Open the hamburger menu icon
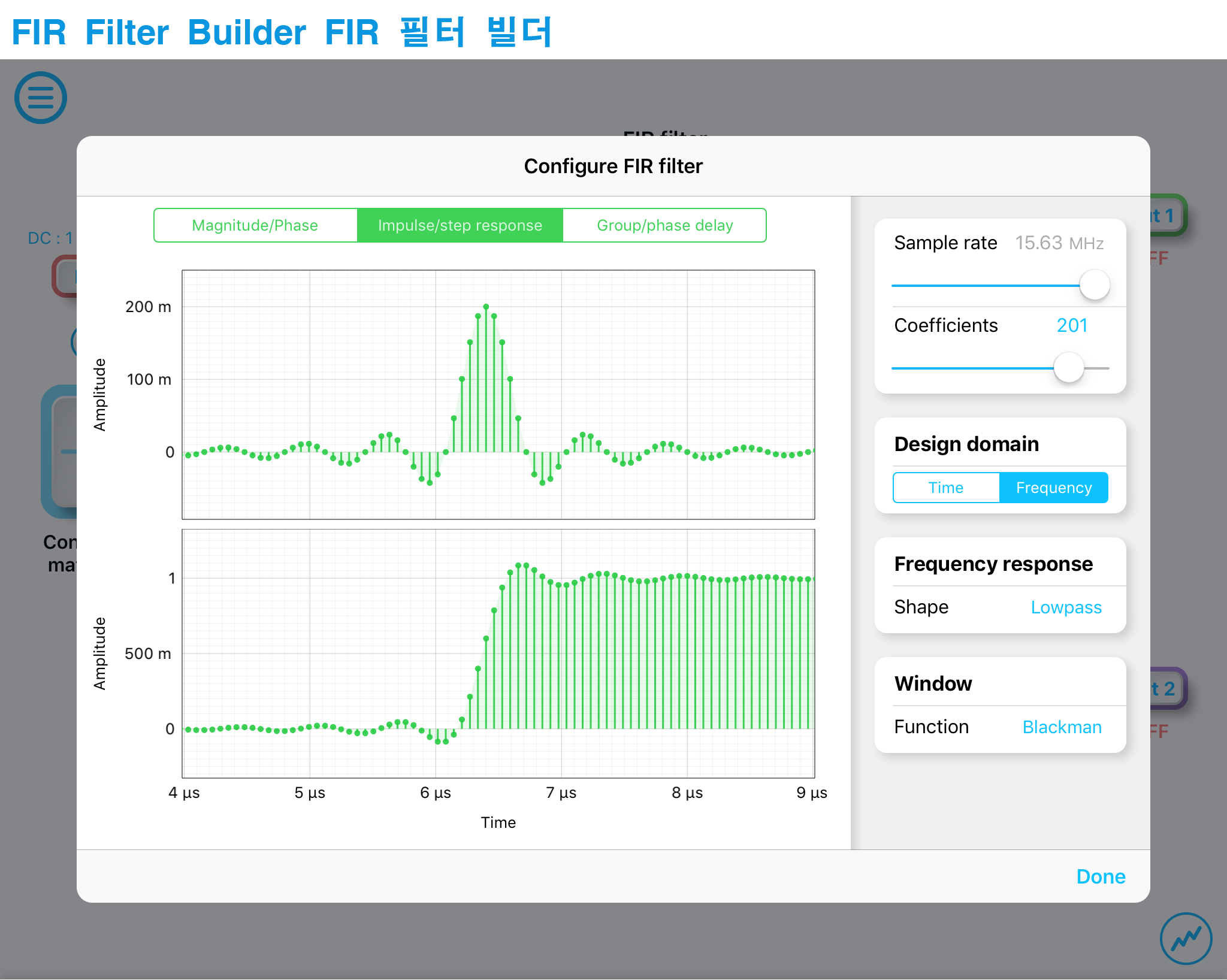 point(40,98)
